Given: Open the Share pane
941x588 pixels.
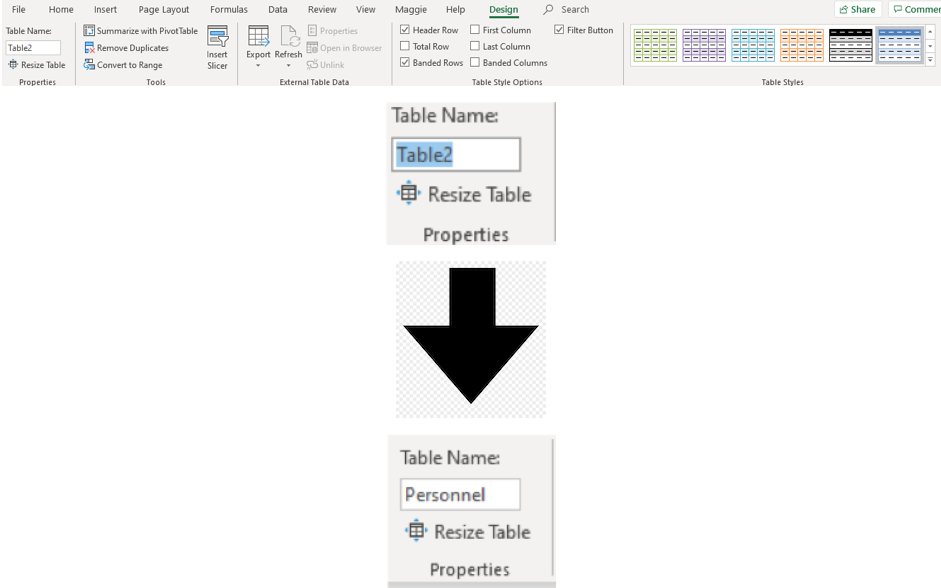Looking at the screenshot, I should [x=856, y=9].
